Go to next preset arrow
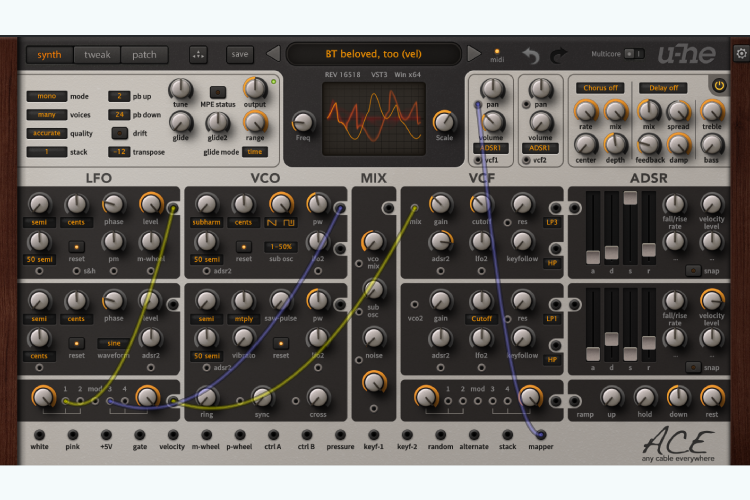Image resolution: width=750 pixels, height=500 pixels. (x=474, y=54)
